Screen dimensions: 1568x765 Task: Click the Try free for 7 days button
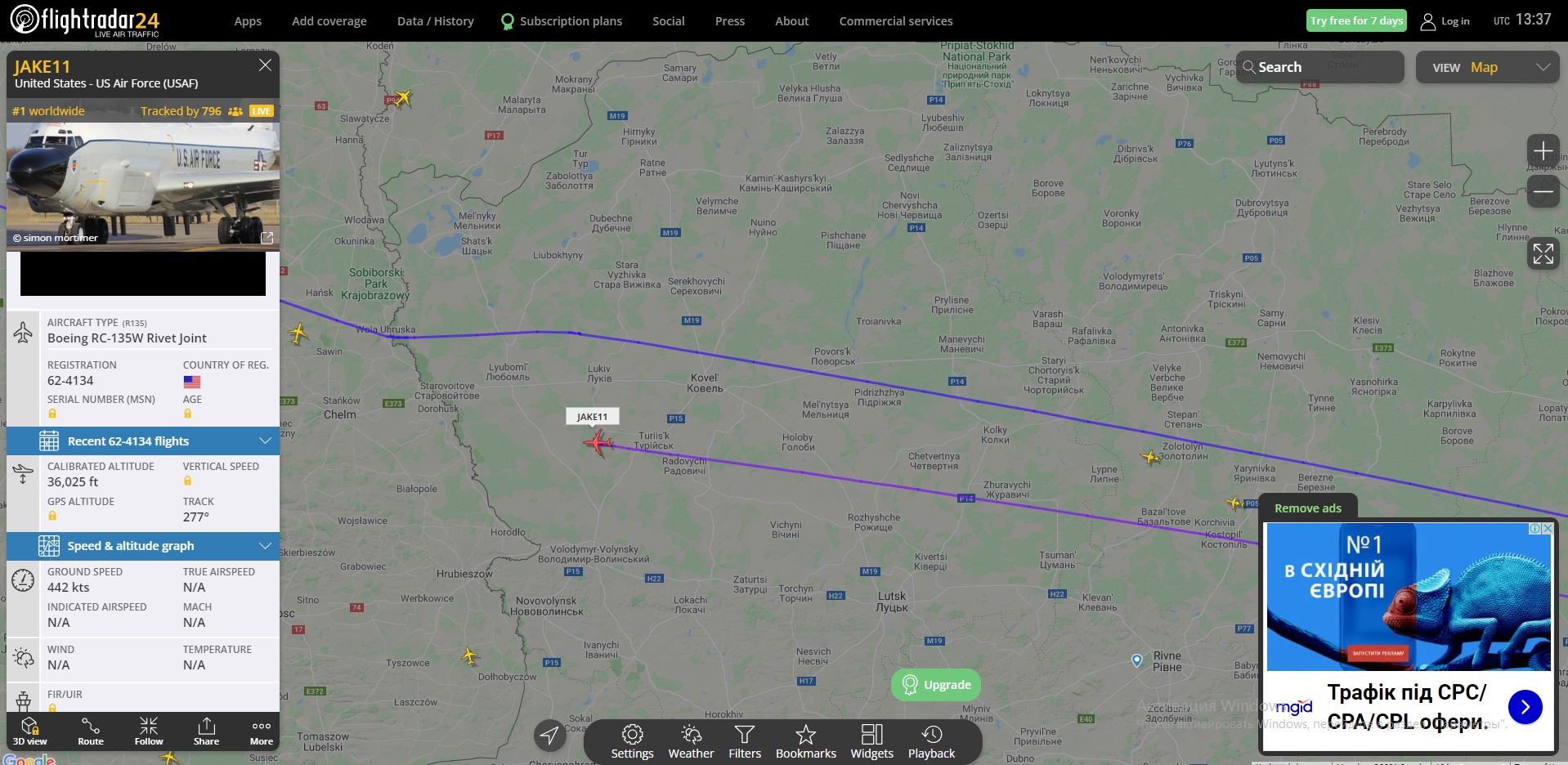pyautogui.click(x=1355, y=20)
